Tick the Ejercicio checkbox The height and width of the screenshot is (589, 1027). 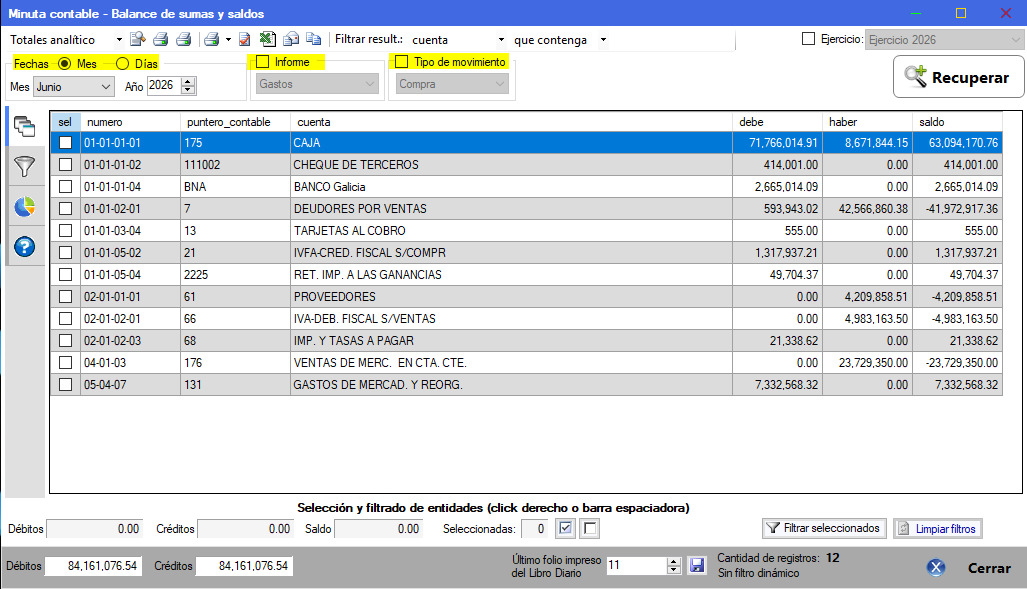(809, 39)
